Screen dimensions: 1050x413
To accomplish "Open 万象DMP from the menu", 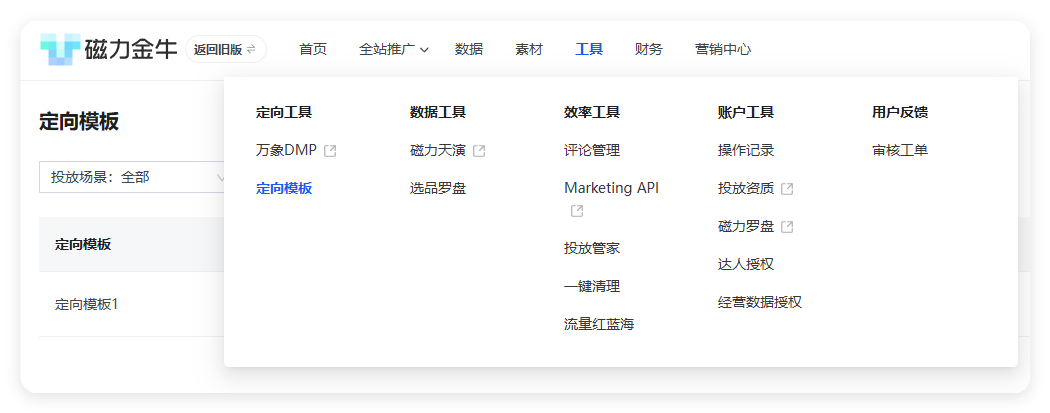I will point(286,151).
